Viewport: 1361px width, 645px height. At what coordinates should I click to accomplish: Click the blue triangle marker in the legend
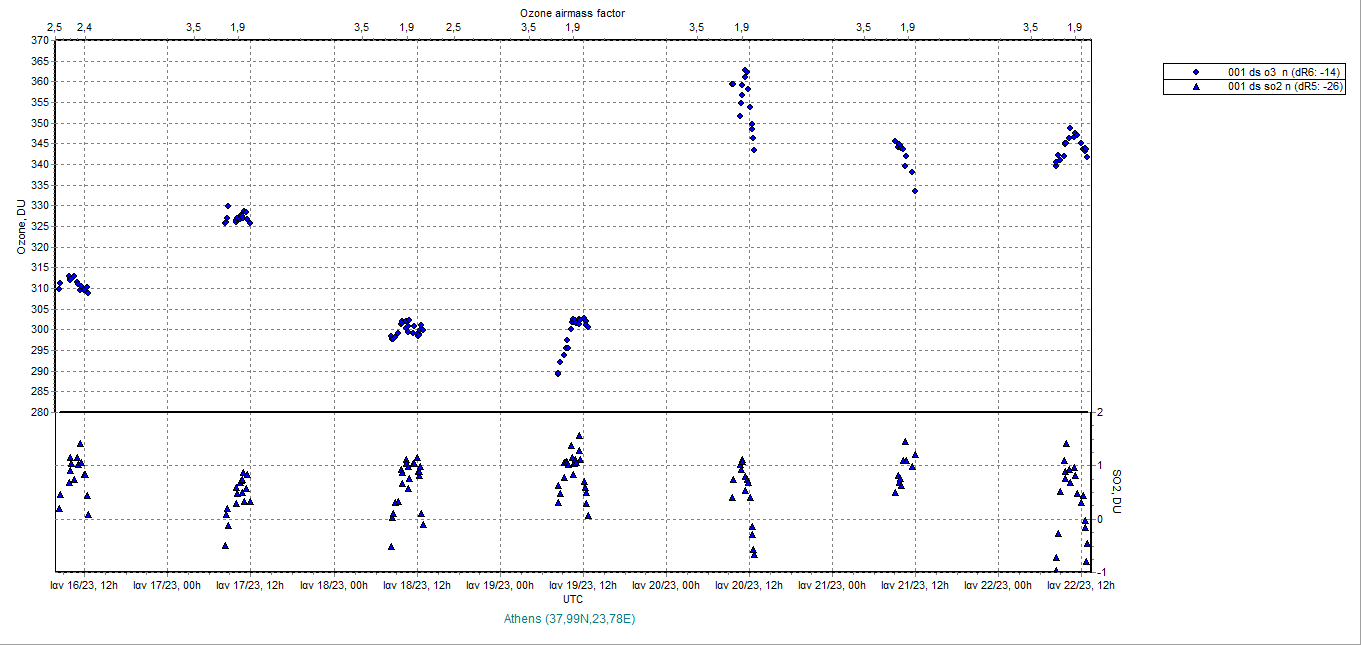click(1196, 87)
